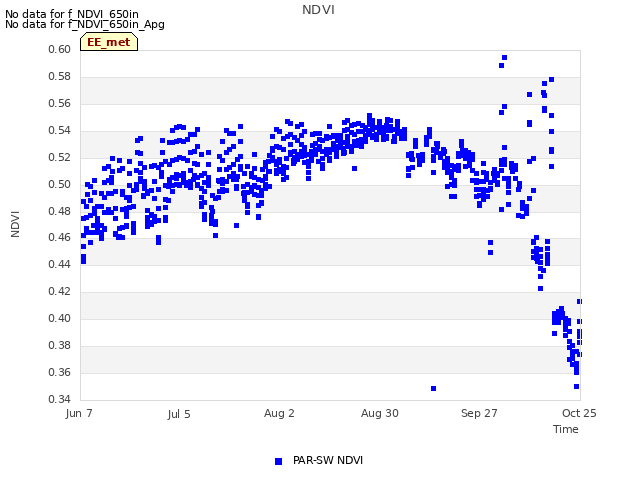Screen dimensions: 640x480
Task: Click the 0.48 y-axis tick label
Action: (x=60, y=211)
